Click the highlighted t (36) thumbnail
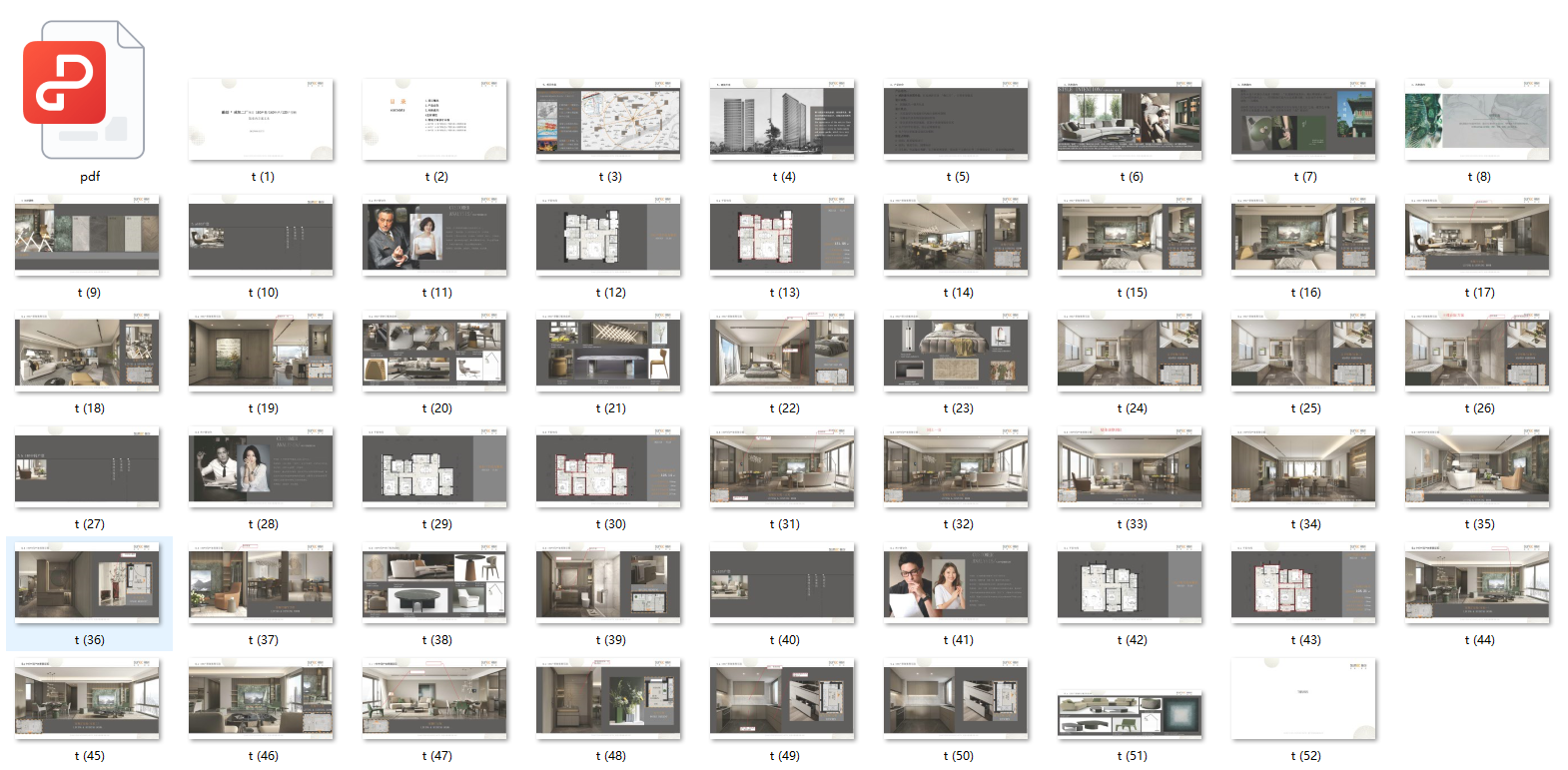This screenshot has width=1568, height=770. point(87,583)
